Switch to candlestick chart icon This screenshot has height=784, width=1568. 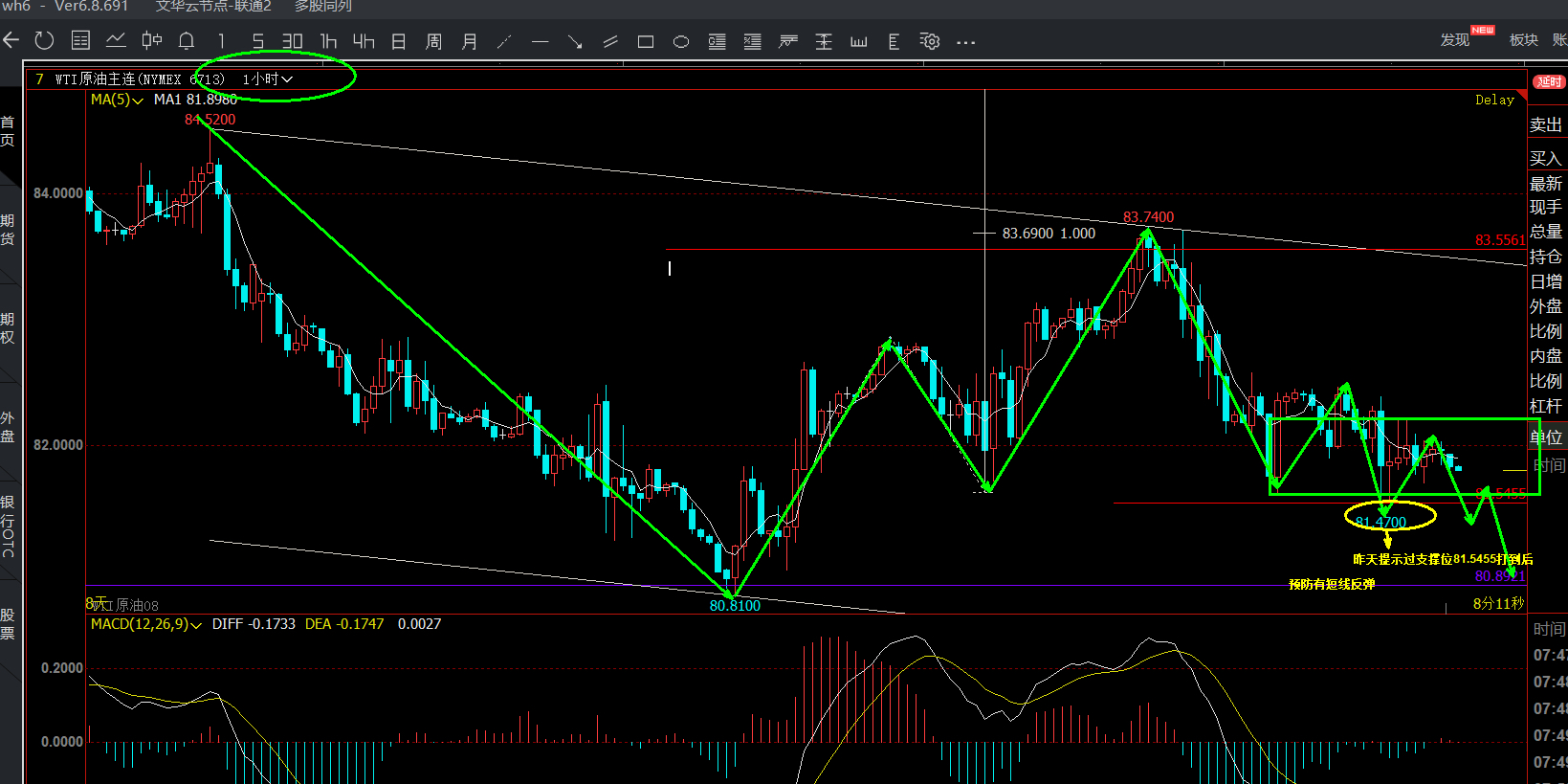coord(151,40)
